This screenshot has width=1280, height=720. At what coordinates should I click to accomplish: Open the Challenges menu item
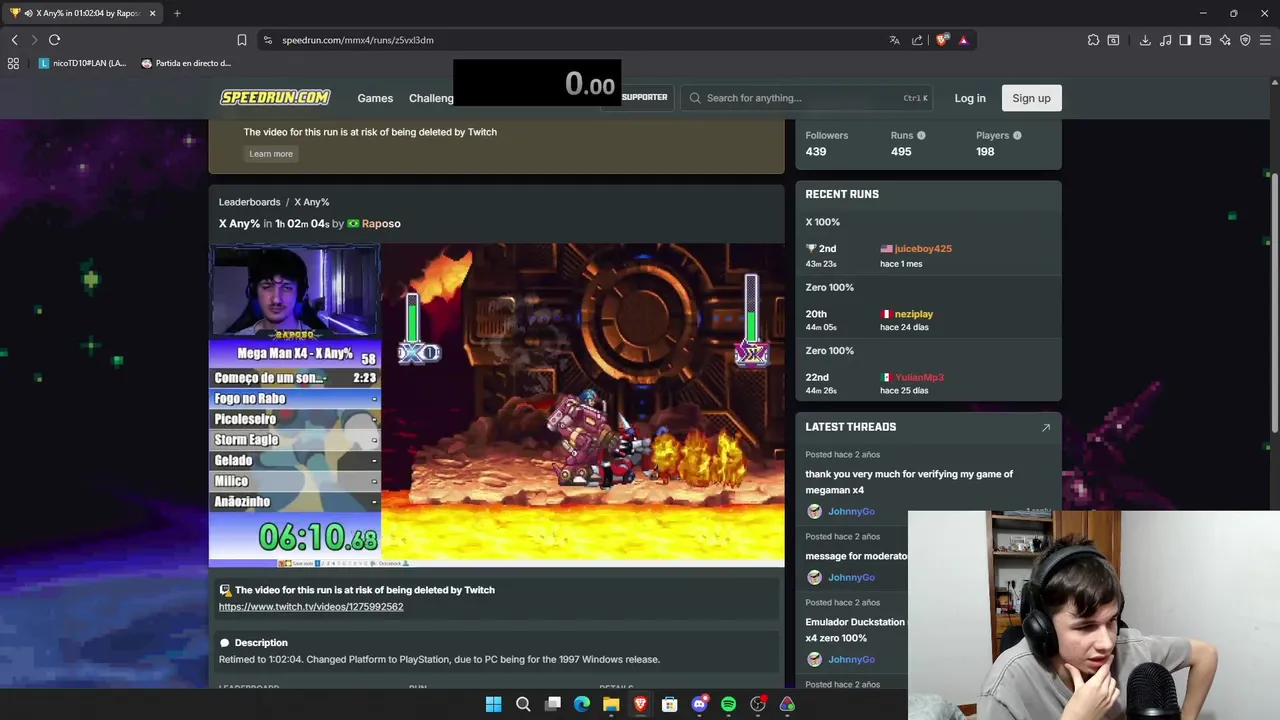[x=431, y=98]
